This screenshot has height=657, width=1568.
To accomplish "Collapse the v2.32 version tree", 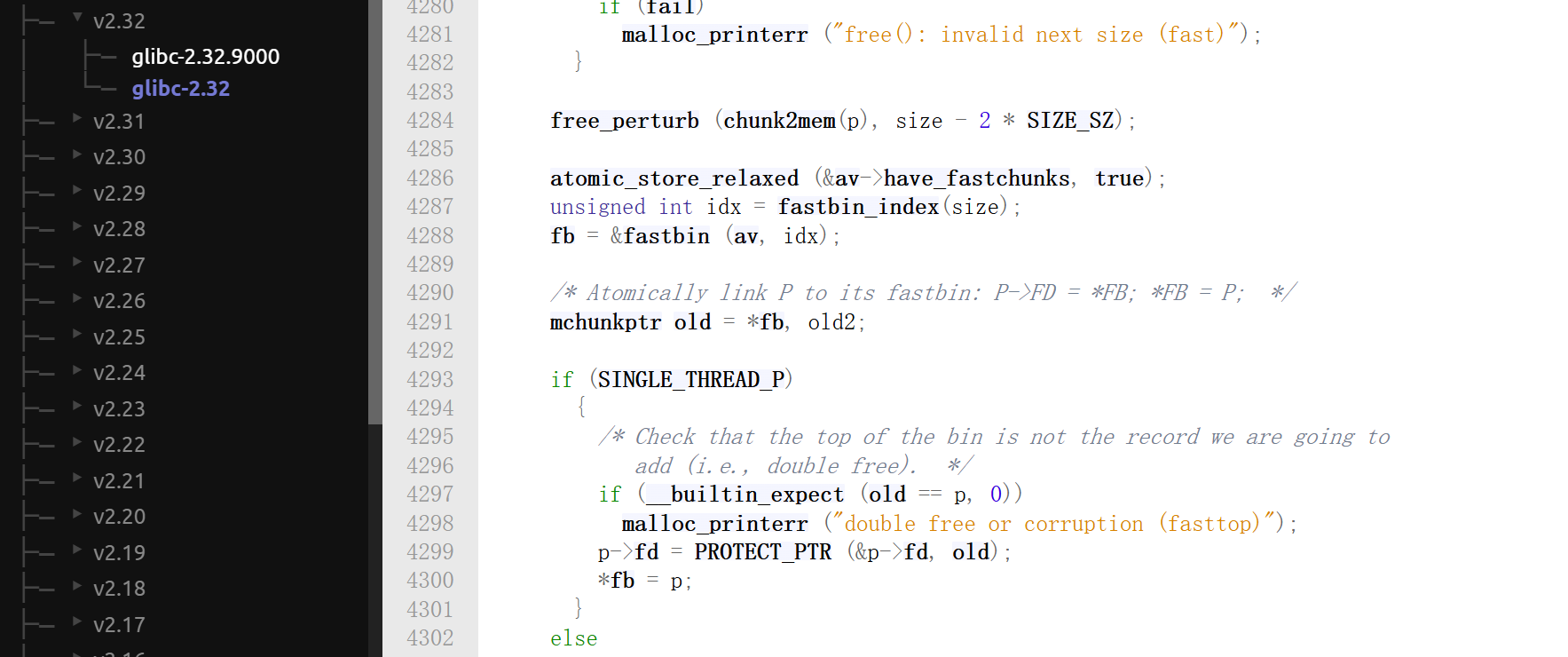I will (77, 18).
